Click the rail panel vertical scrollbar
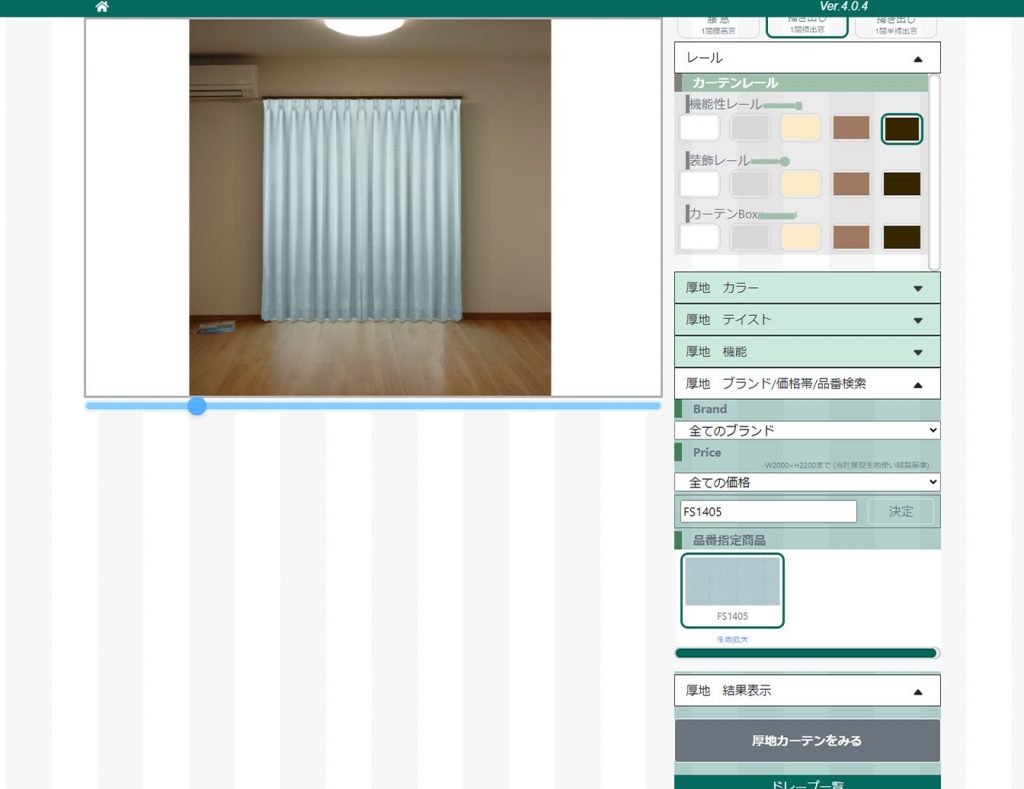Screen dimensions: 1024x789 (934, 172)
